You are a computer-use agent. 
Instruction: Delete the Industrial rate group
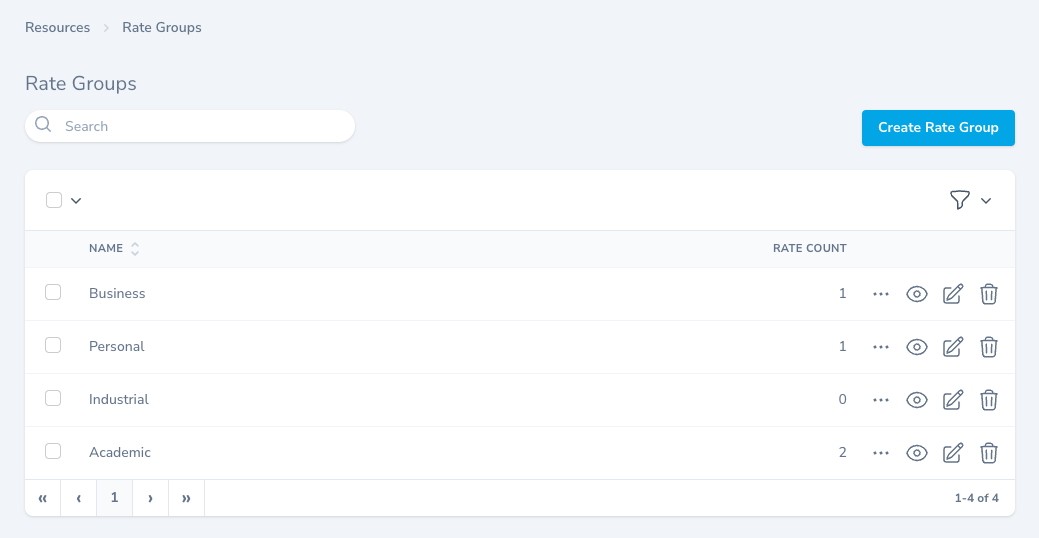988,400
